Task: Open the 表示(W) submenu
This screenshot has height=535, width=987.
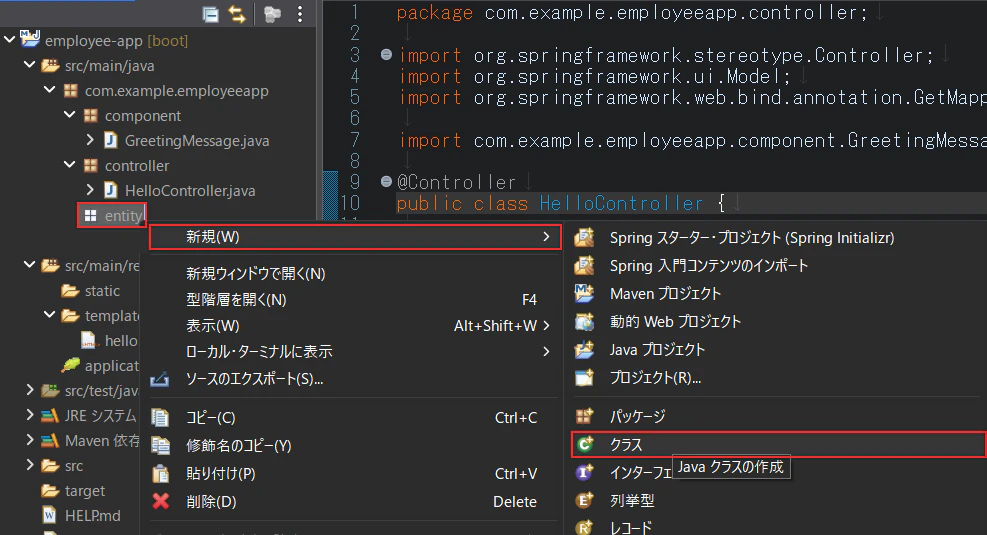Action: coord(355,325)
